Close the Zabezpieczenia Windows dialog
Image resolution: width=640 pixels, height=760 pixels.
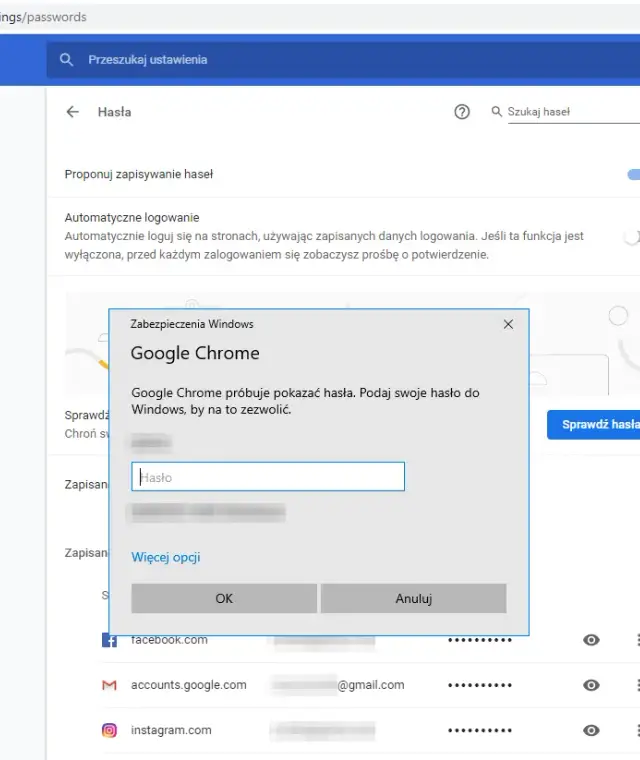tap(508, 324)
